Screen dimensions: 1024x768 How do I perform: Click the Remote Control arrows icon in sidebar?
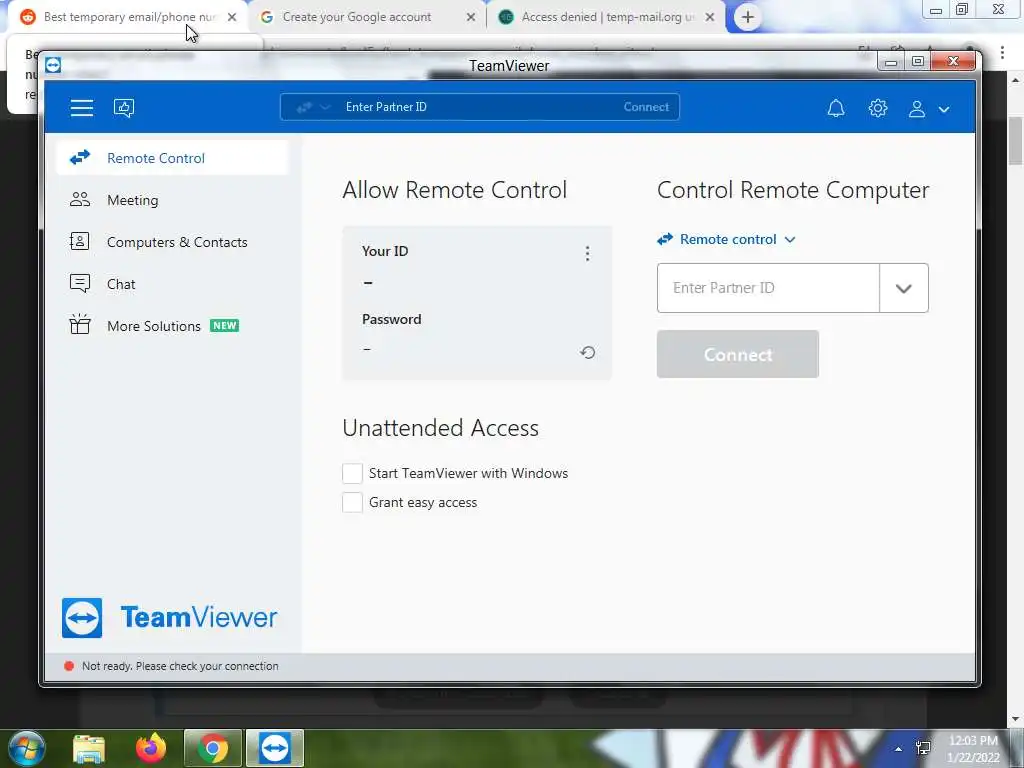click(80, 157)
